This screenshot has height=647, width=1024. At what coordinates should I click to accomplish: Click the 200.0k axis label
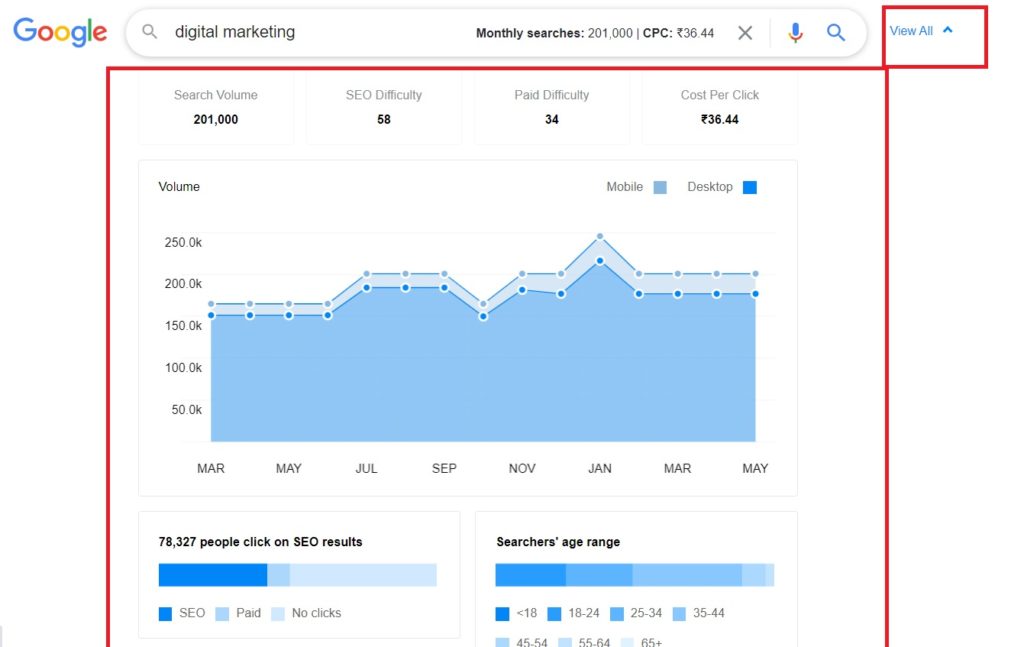(x=183, y=284)
